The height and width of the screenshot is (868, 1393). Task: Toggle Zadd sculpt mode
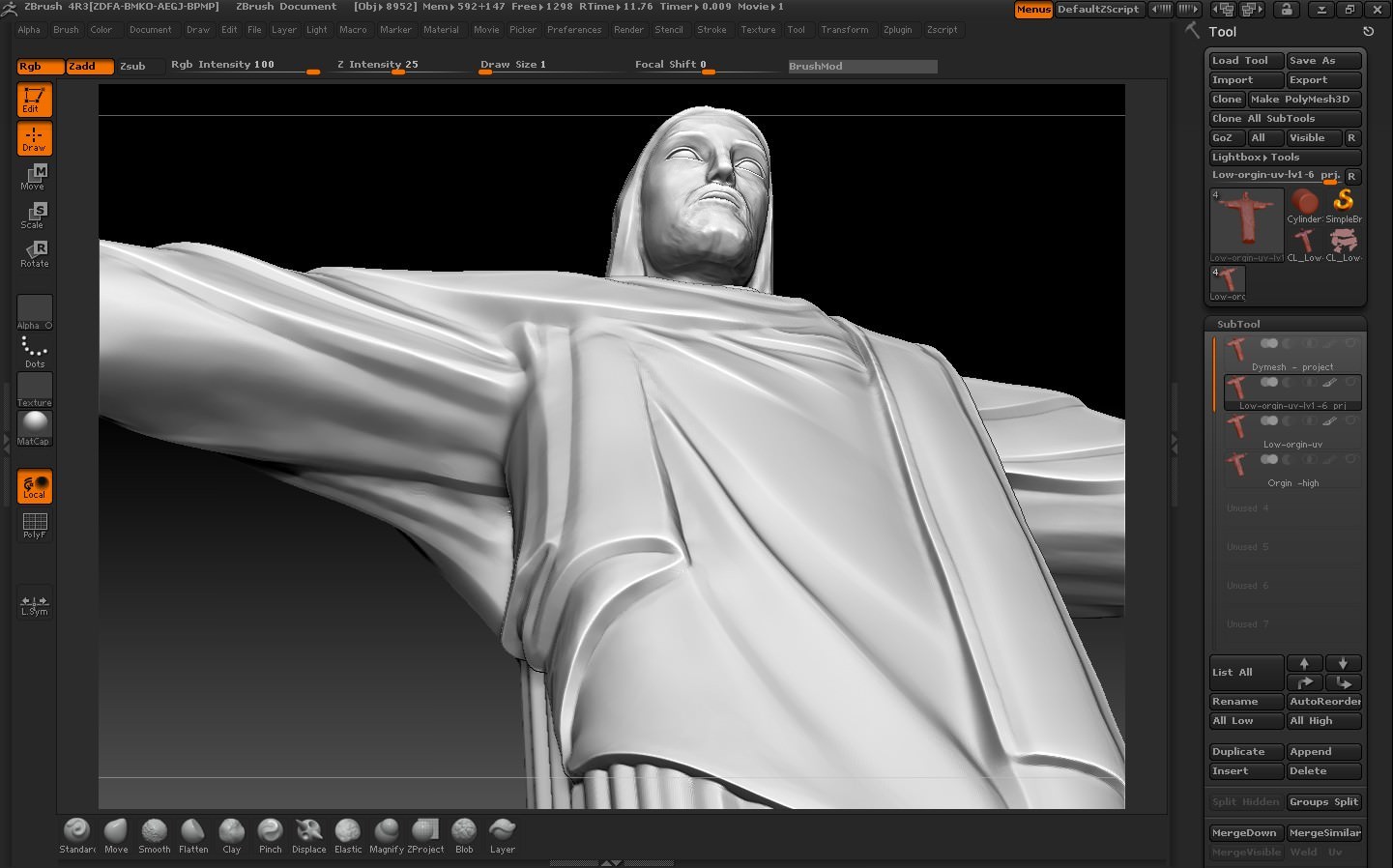[90, 67]
